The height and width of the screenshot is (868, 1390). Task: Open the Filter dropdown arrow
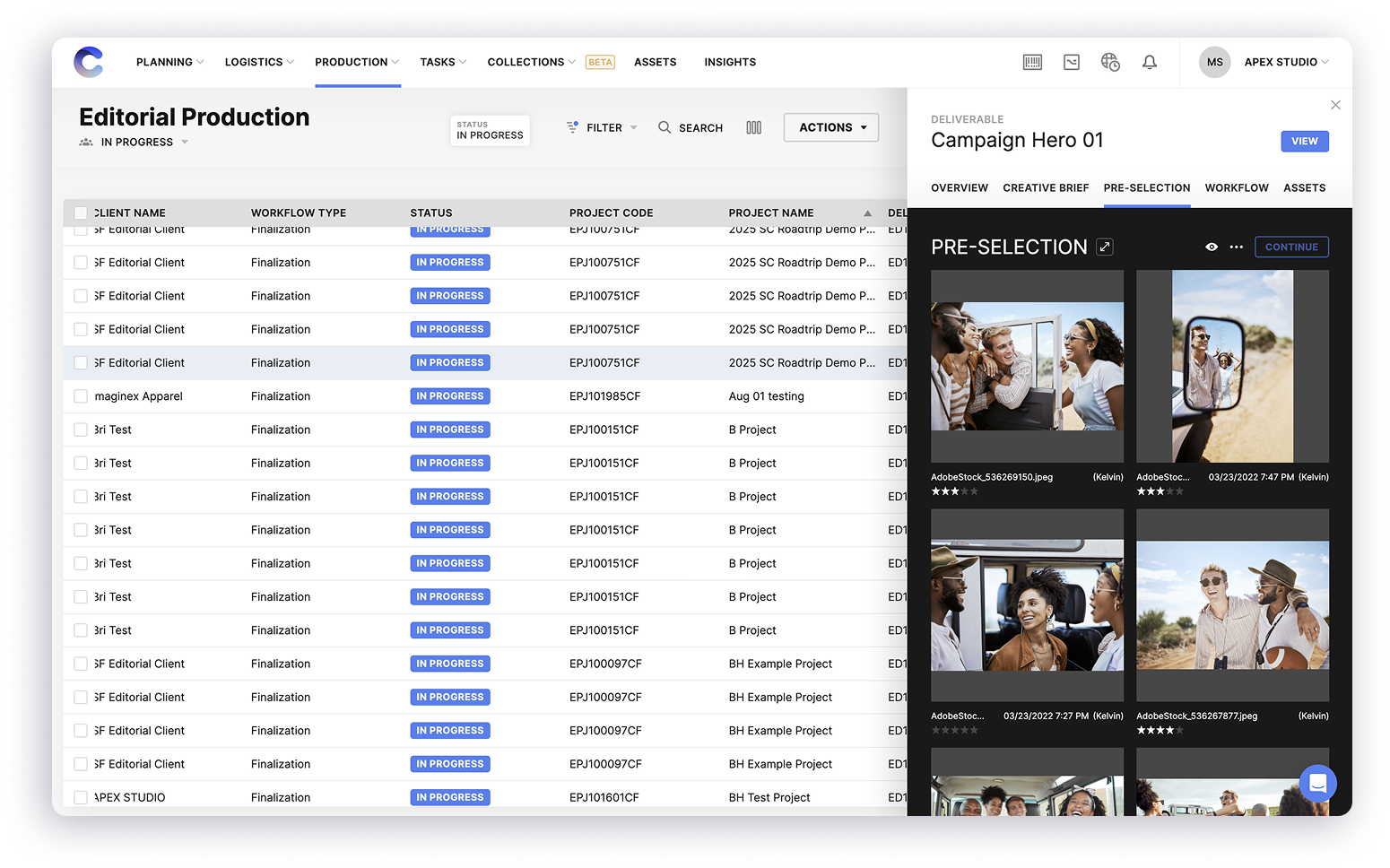pos(633,127)
